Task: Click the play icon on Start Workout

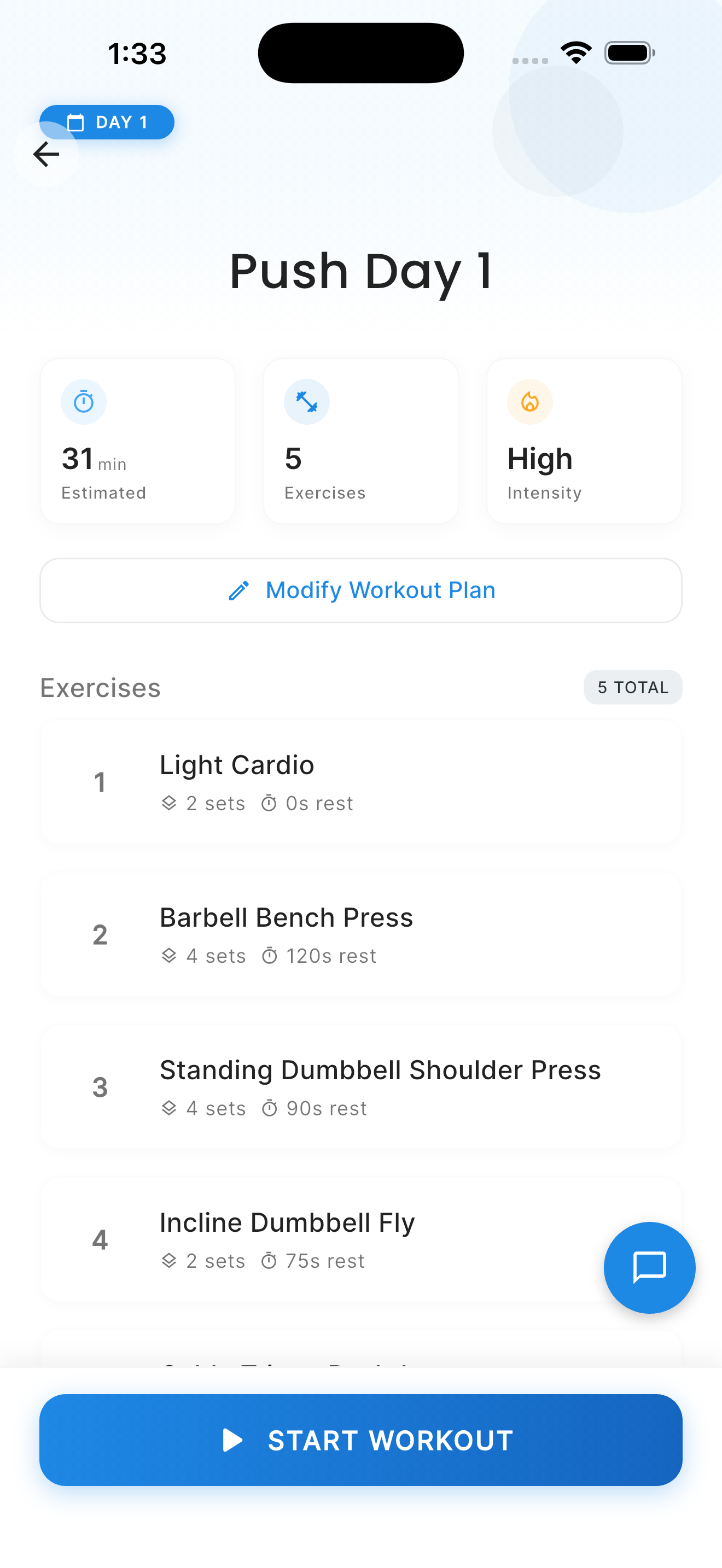Action: (x=233, y=1440)
